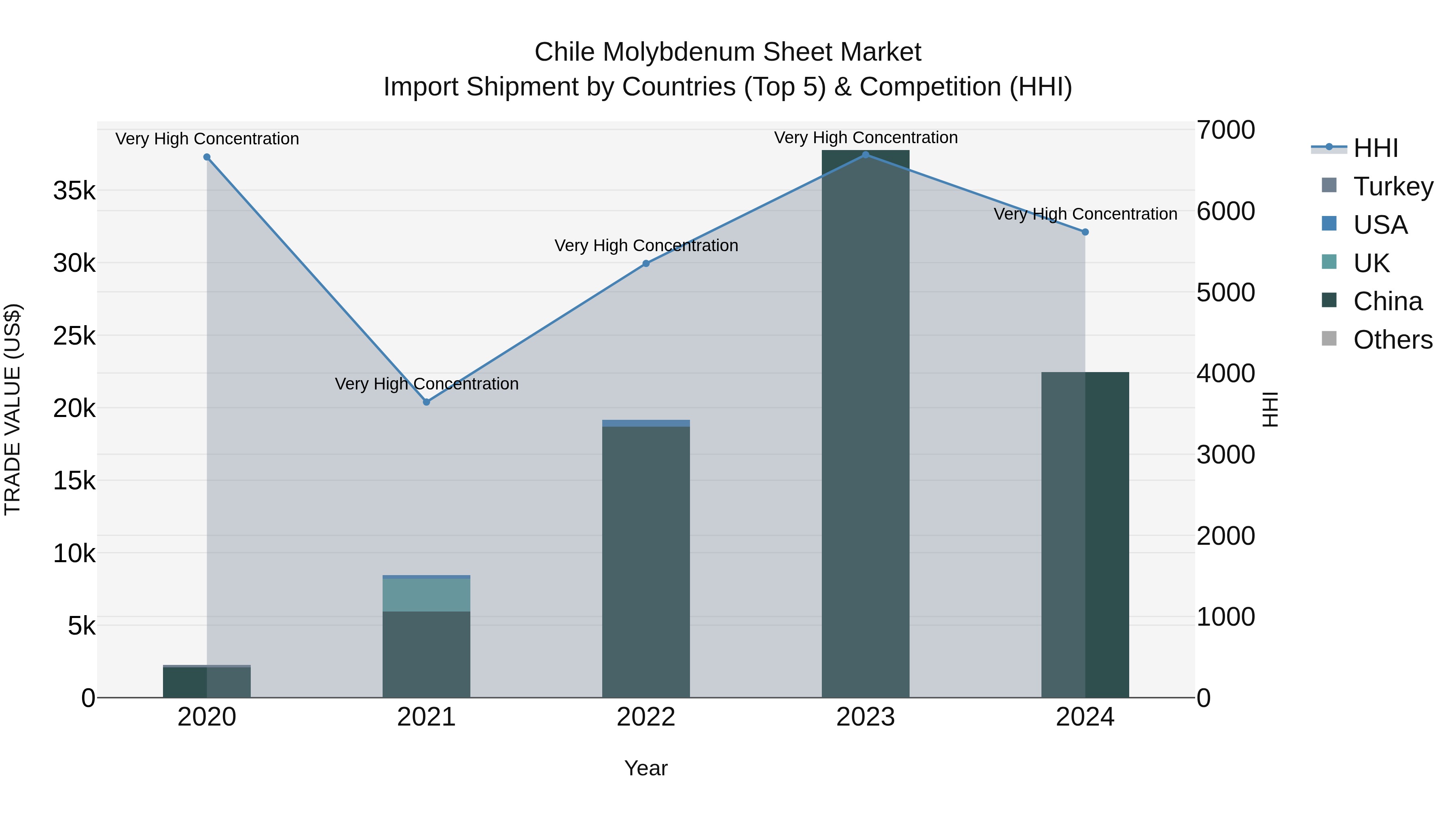
Task: Toggle the China legend entry
Action: coord(1372,301)
